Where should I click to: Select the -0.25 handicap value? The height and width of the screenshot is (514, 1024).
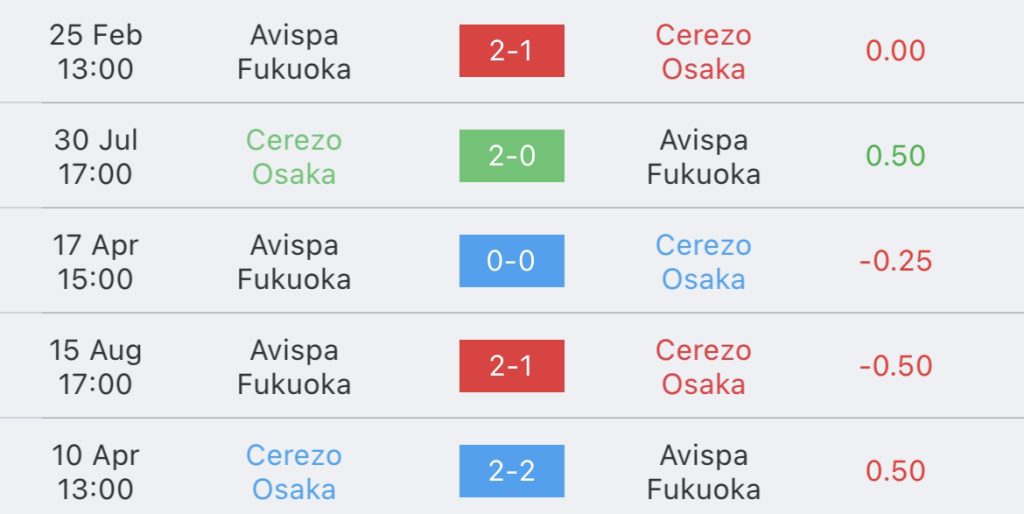[895, 261]
